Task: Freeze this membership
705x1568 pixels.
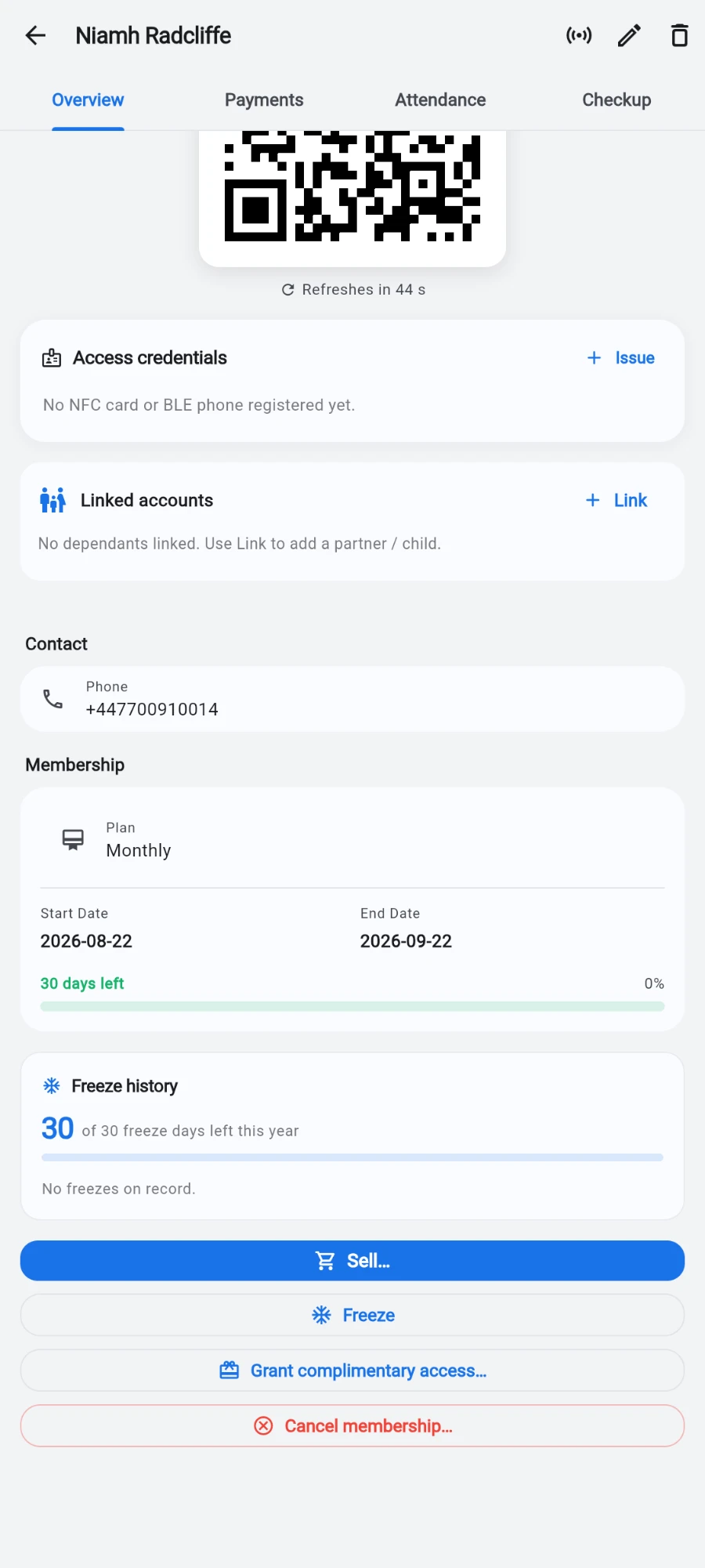Action: click(352, 1315)
